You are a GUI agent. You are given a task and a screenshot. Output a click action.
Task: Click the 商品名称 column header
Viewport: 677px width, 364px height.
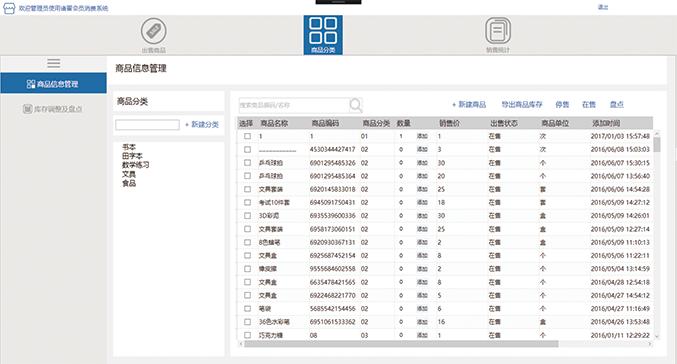click(274, 123)
